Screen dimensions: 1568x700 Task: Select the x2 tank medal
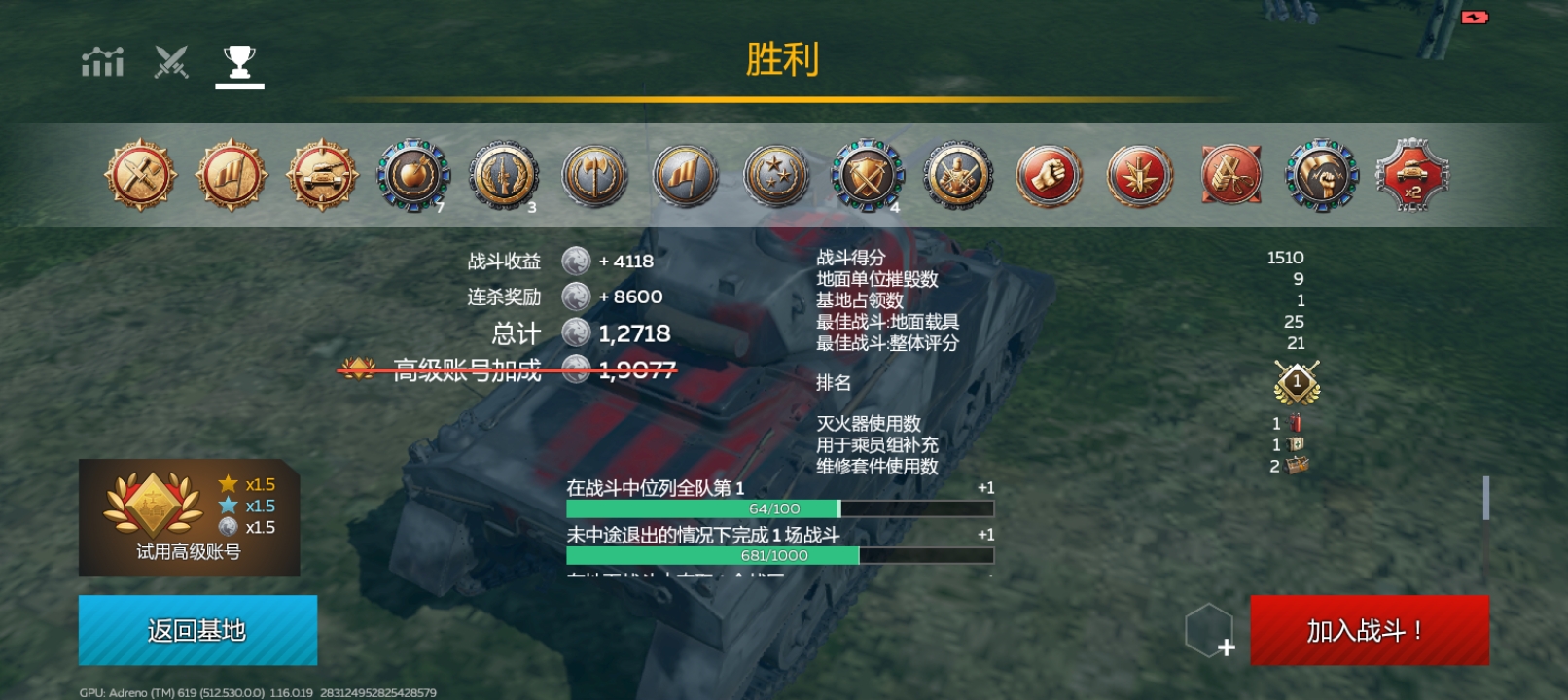[x=1412, y=176]
